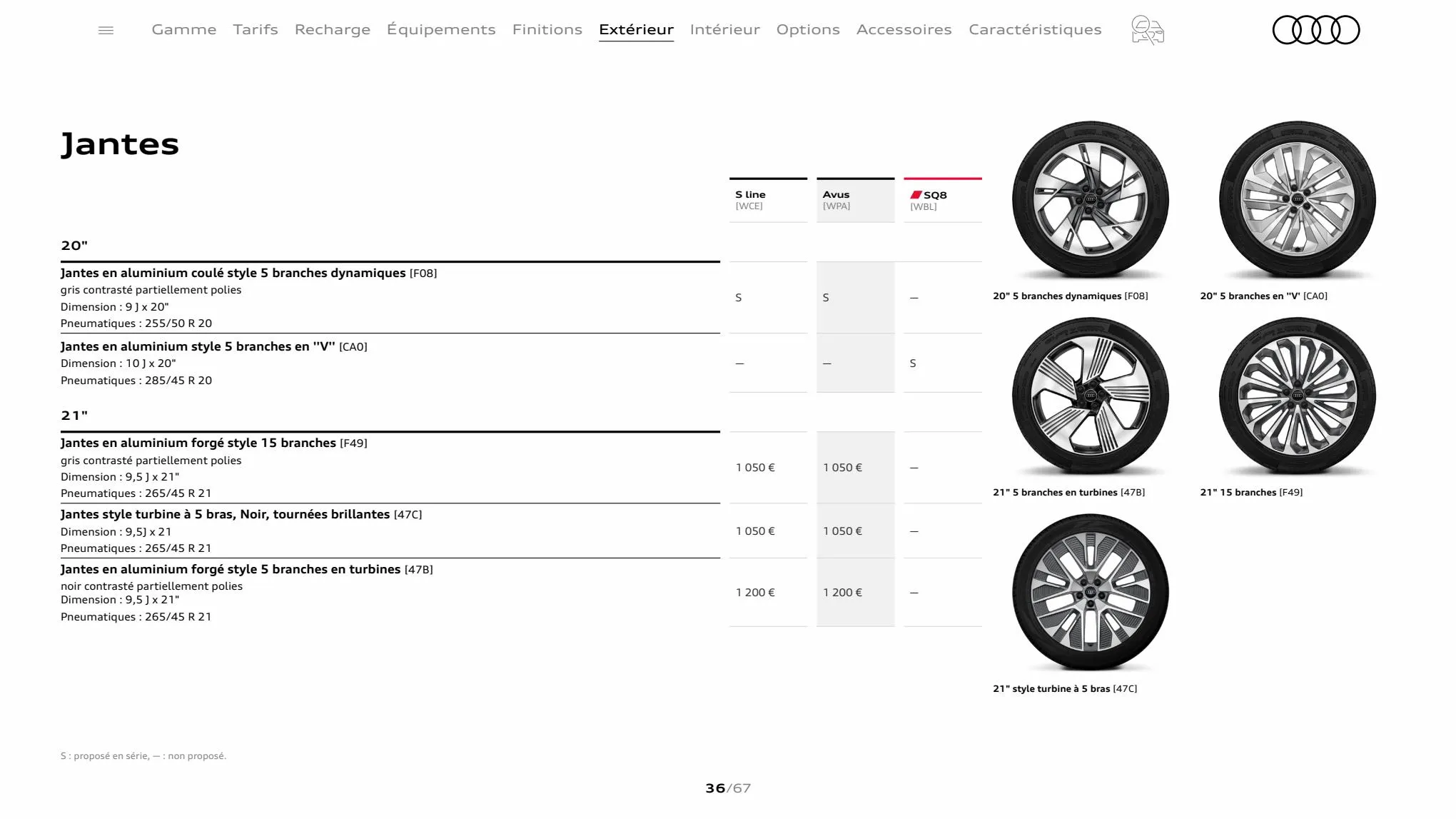The width and height of the screenshot is (1456, 819).
Task: Select the Avus [WPA] column header
Action: (856, 200)
